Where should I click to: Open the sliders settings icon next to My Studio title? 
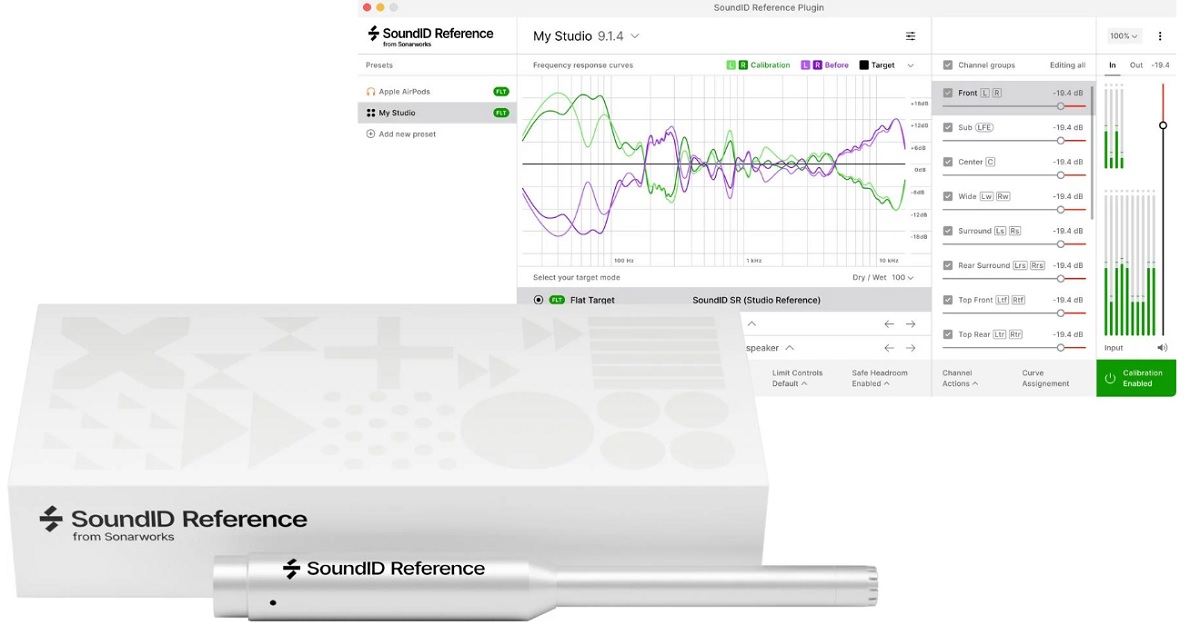910,36
